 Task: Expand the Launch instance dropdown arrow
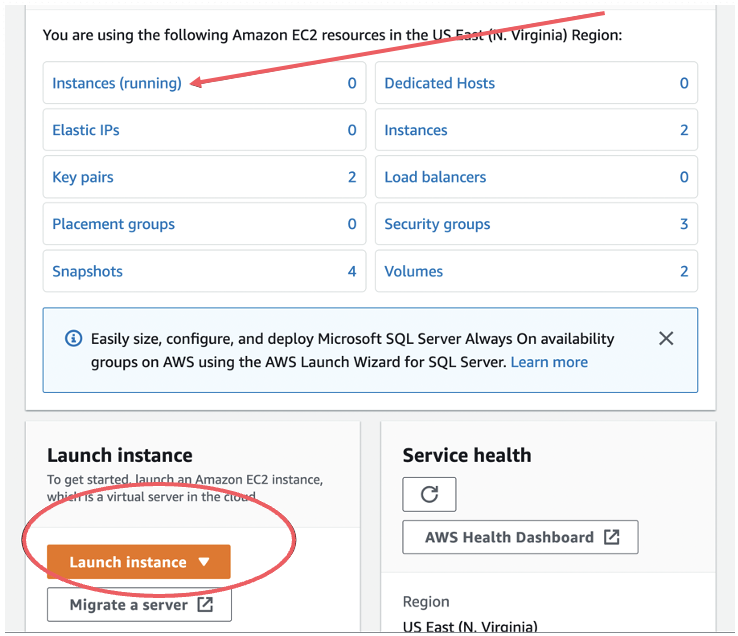coord(204,562)
